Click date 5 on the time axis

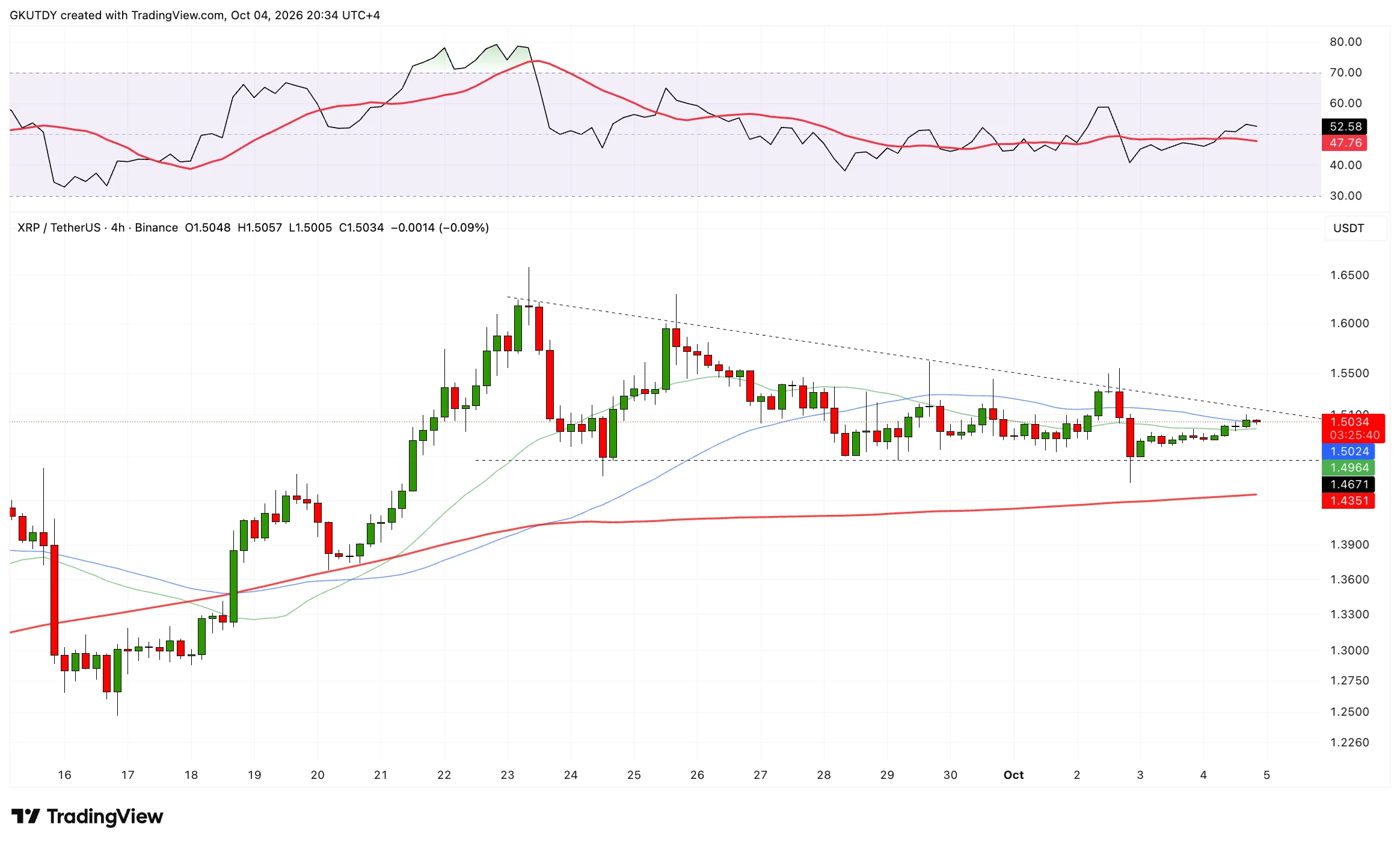click(x=1266, y=775)
